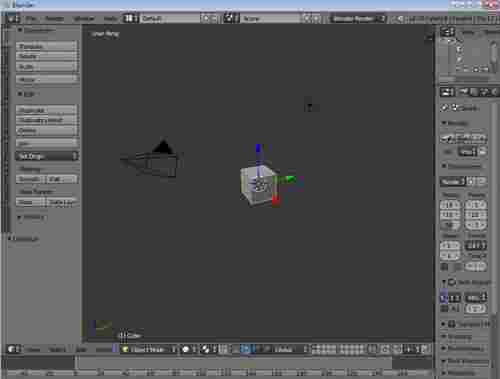Click the viewport shading sphere icon
Screen dimensions: 500x379
click(x=188, y=349)
